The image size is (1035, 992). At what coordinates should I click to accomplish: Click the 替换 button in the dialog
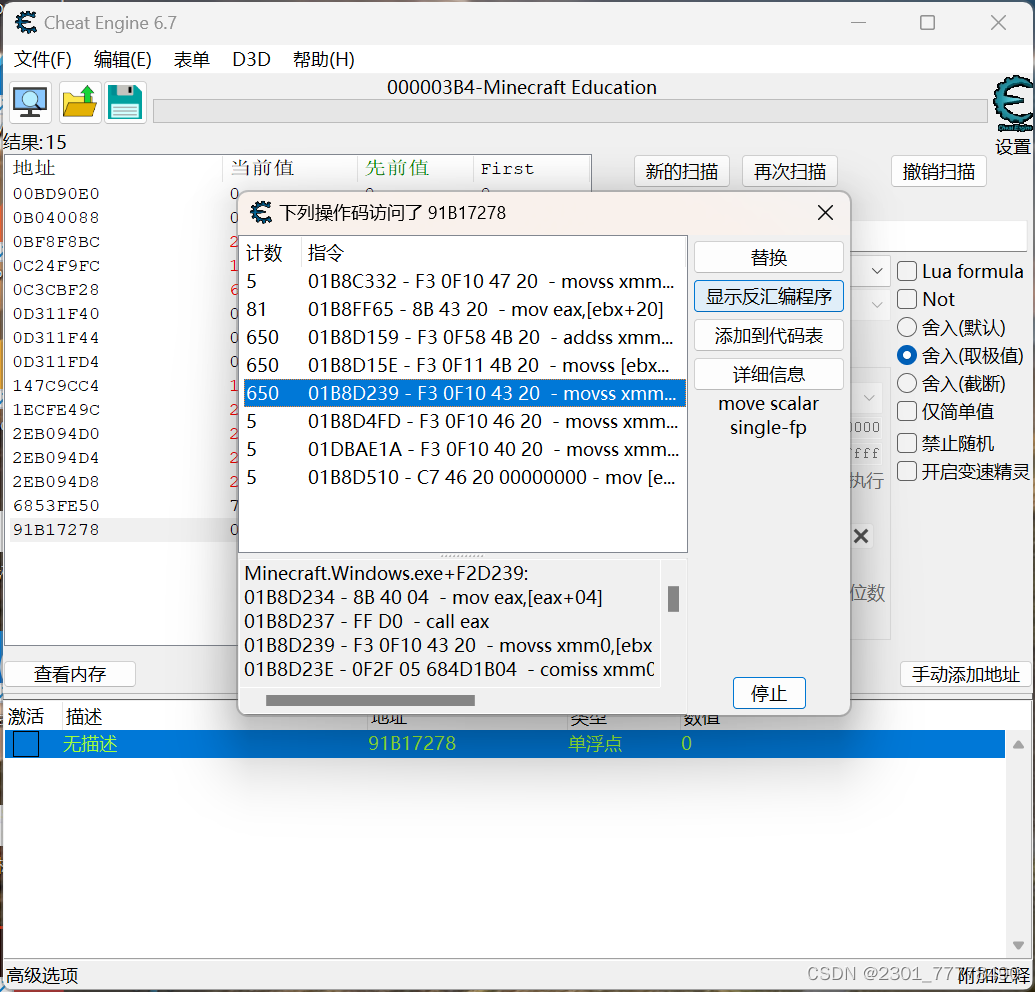tap(768, 257)
